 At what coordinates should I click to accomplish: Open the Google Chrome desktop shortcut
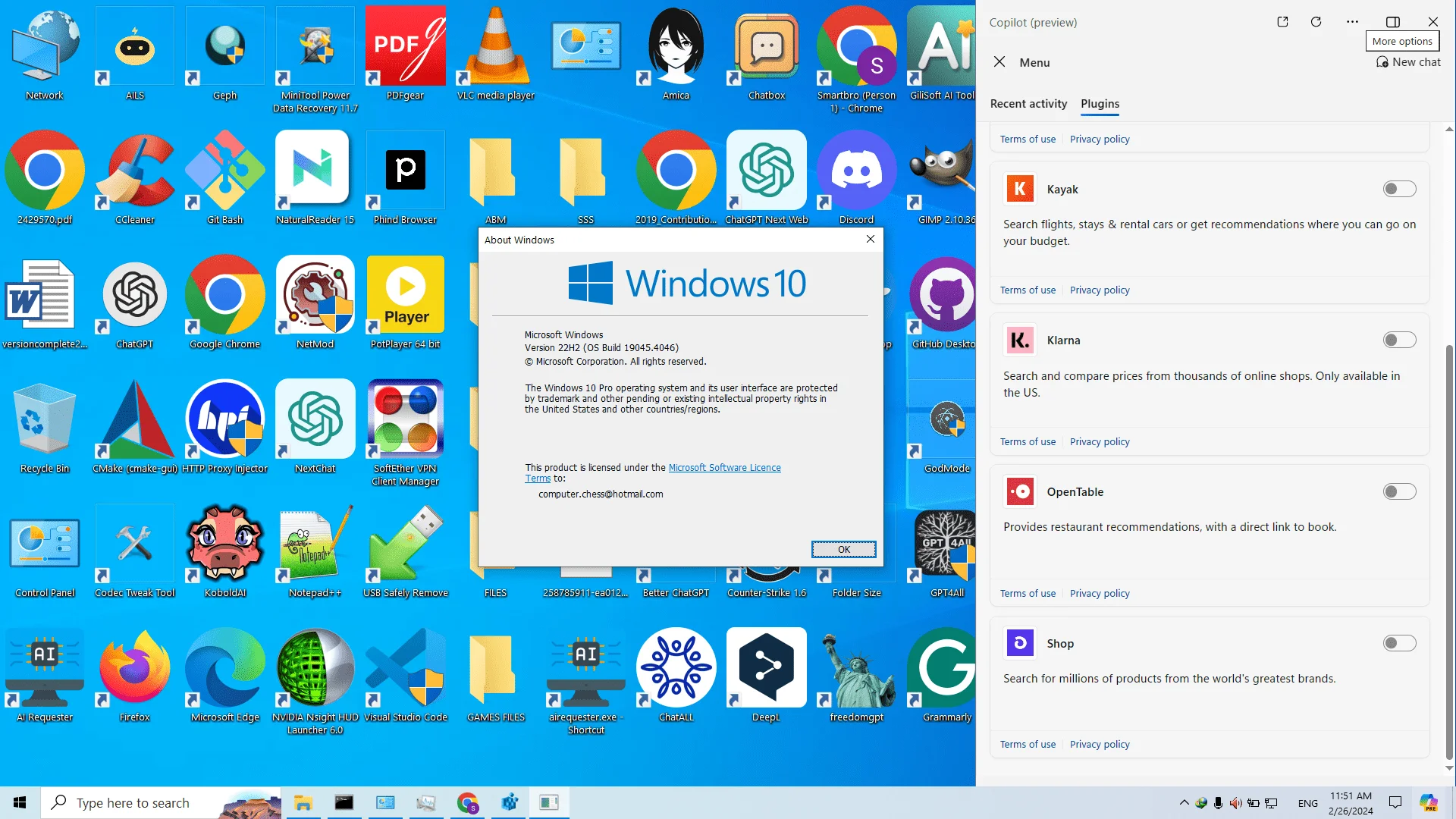click(225, 303)
